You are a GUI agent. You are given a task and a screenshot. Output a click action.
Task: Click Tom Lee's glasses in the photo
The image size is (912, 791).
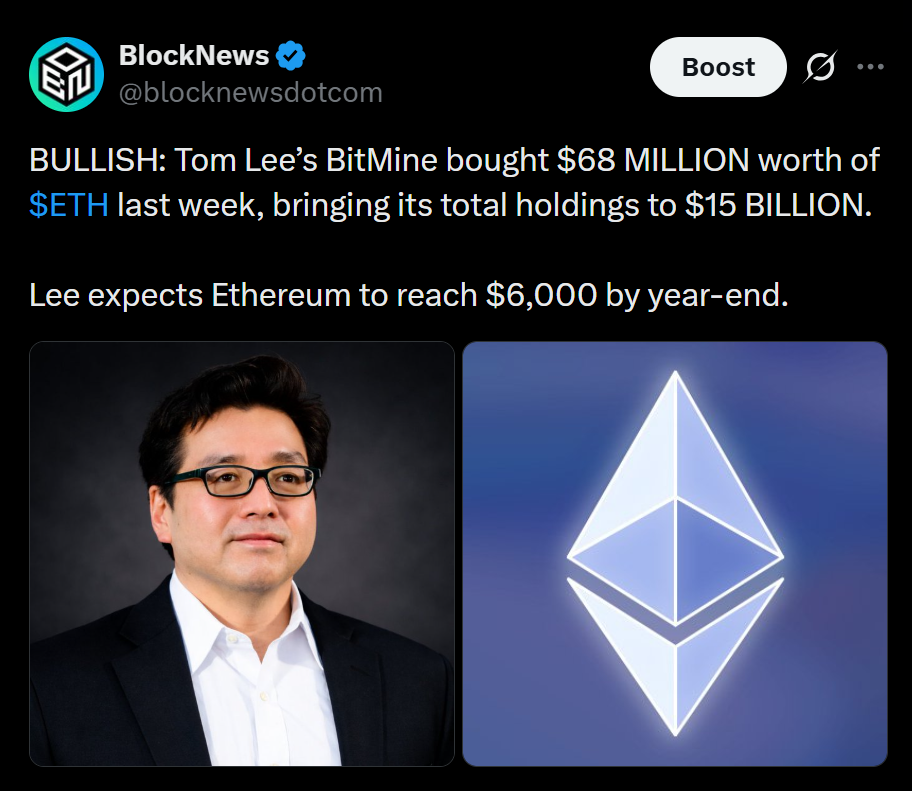tap(243, 482)
